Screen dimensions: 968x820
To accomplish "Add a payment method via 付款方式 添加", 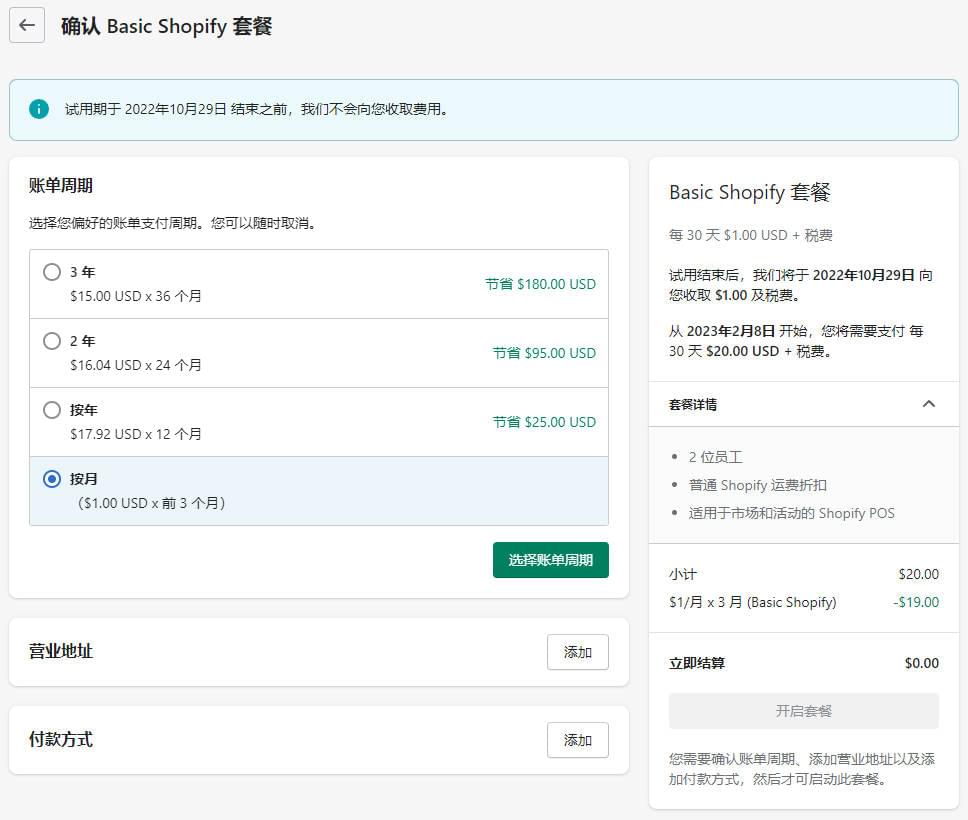I will (x=578, y=740).
